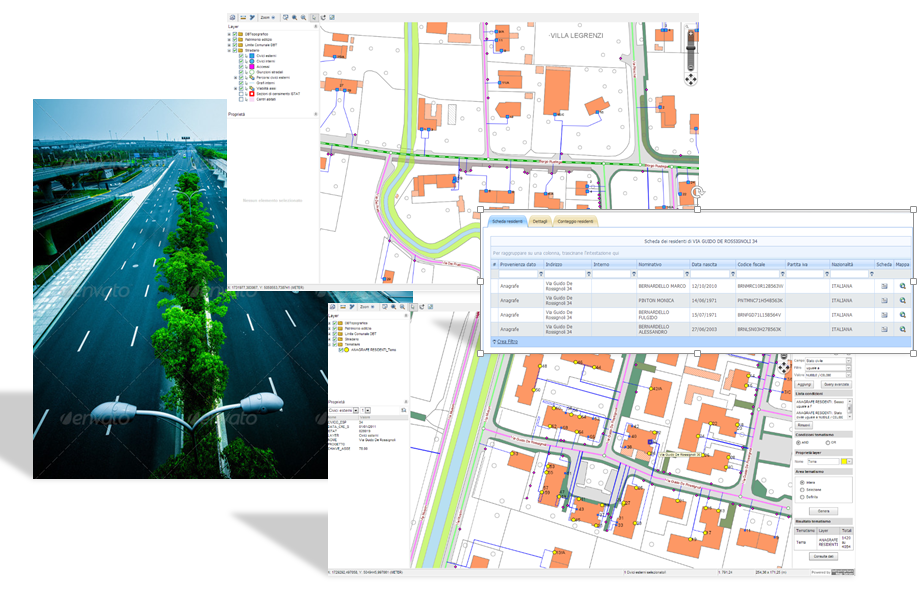The height and width of the screenshot is (595, 921).
Task: Click the Mappa locate icon for BERNARDELLO MARCO
Action: coord(903,286)
